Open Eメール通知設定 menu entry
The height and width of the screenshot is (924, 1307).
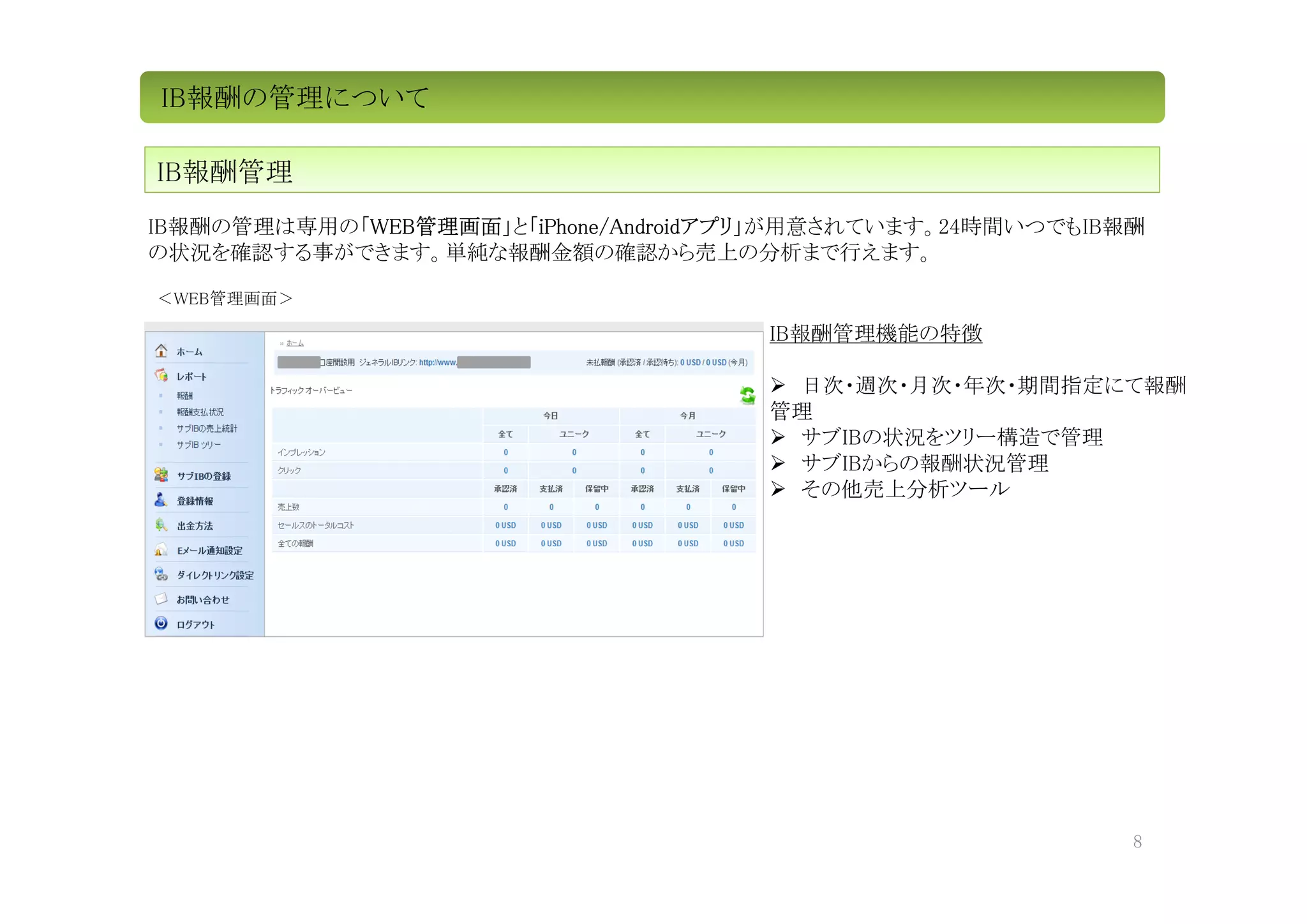pos(210,551)
